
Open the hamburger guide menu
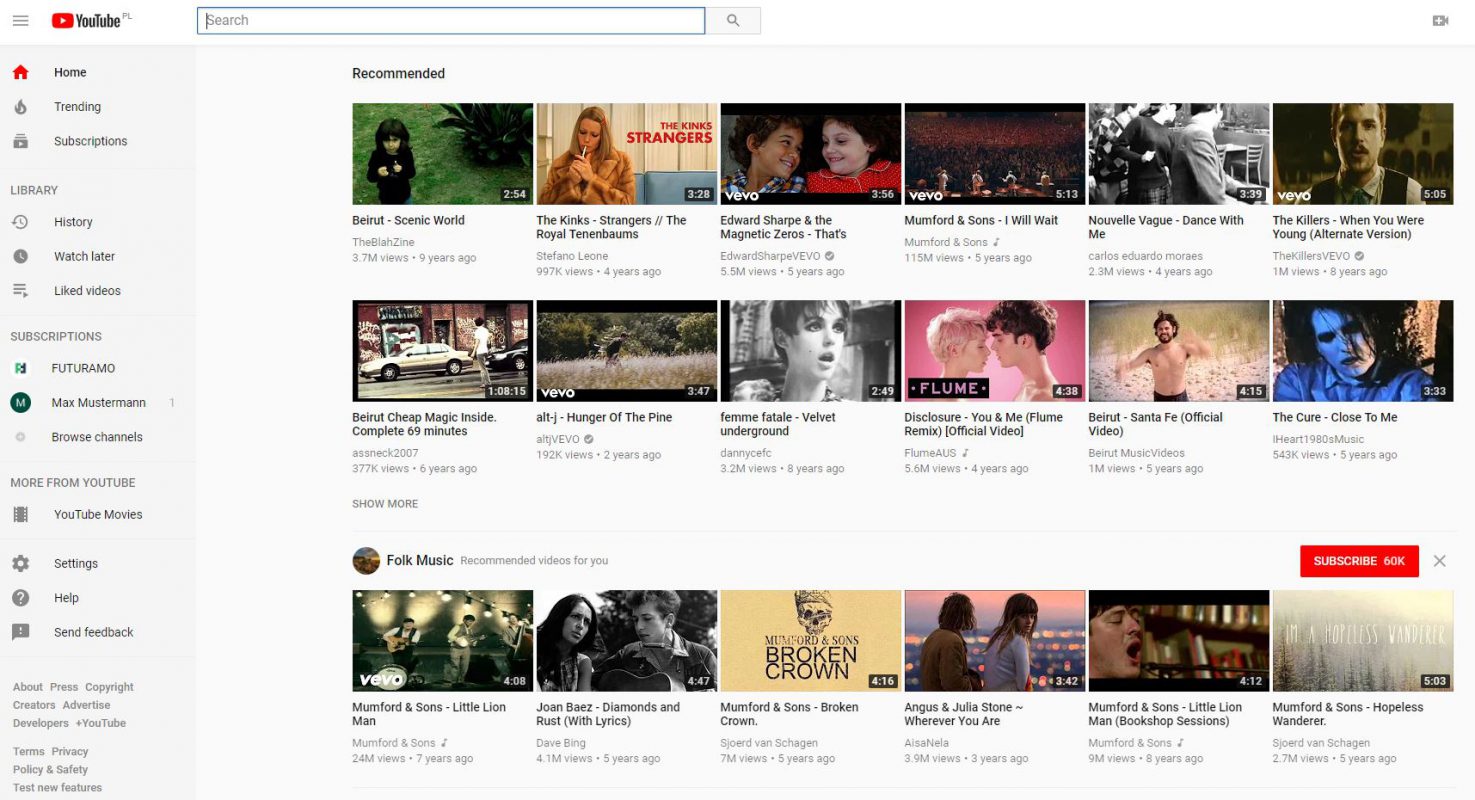pyautogui.click(x=20, y=20)
